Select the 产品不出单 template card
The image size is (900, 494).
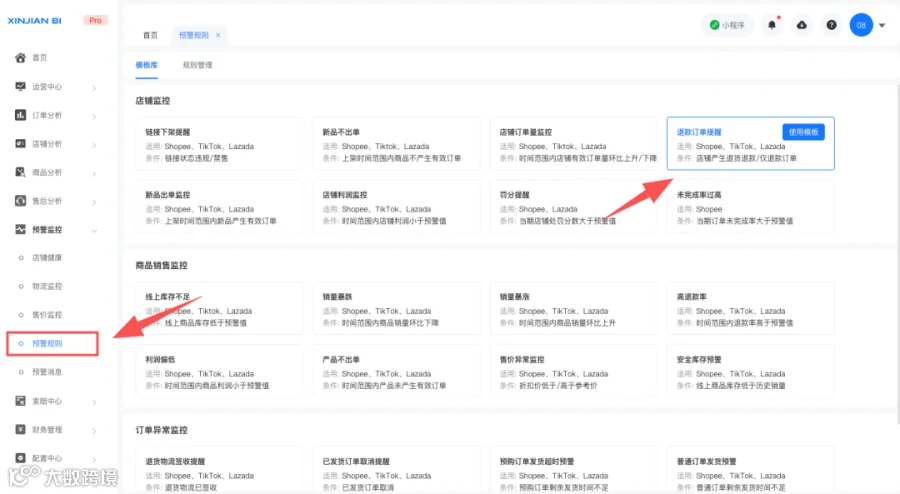coord(397,371)
